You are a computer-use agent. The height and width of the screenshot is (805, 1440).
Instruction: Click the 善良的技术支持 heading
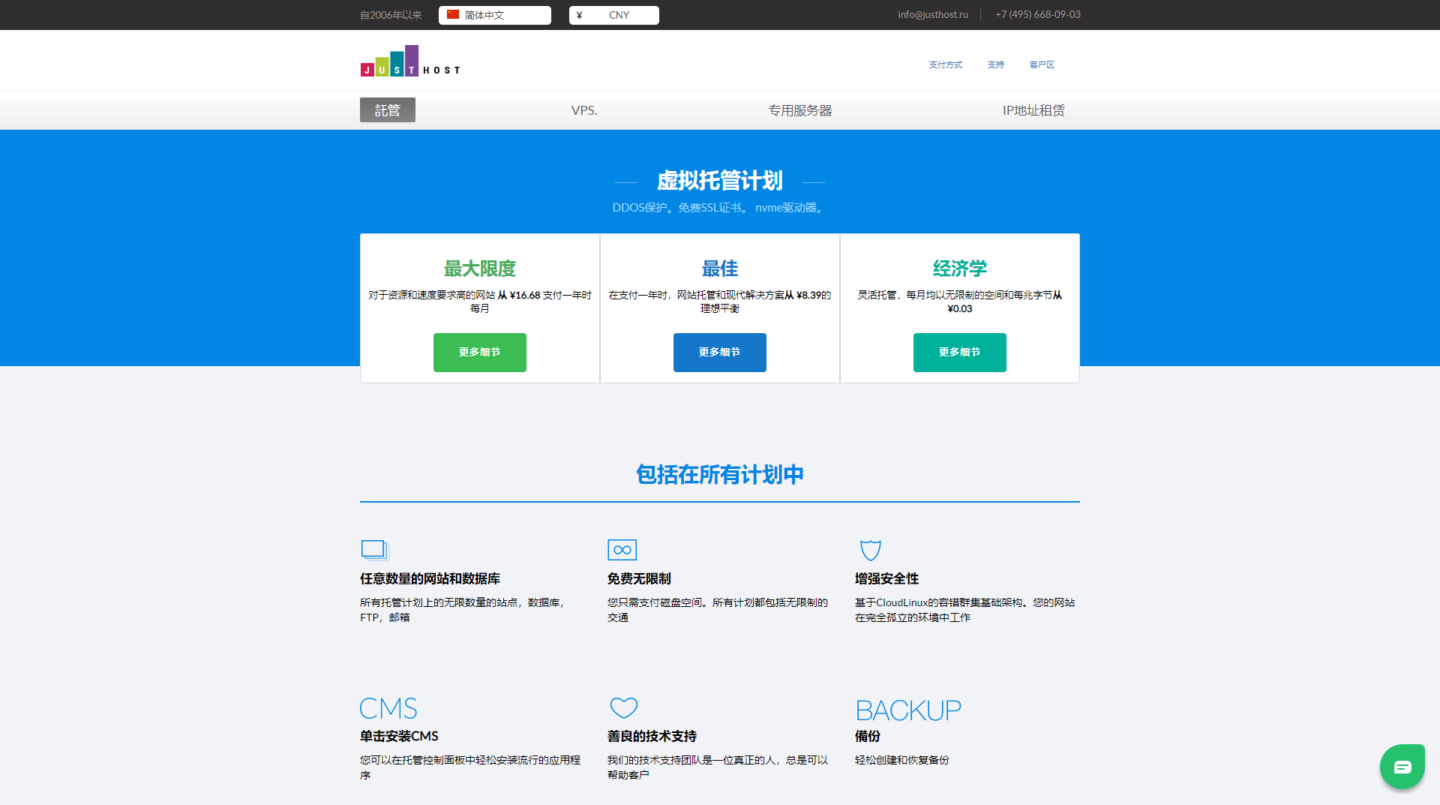point(652,736)
